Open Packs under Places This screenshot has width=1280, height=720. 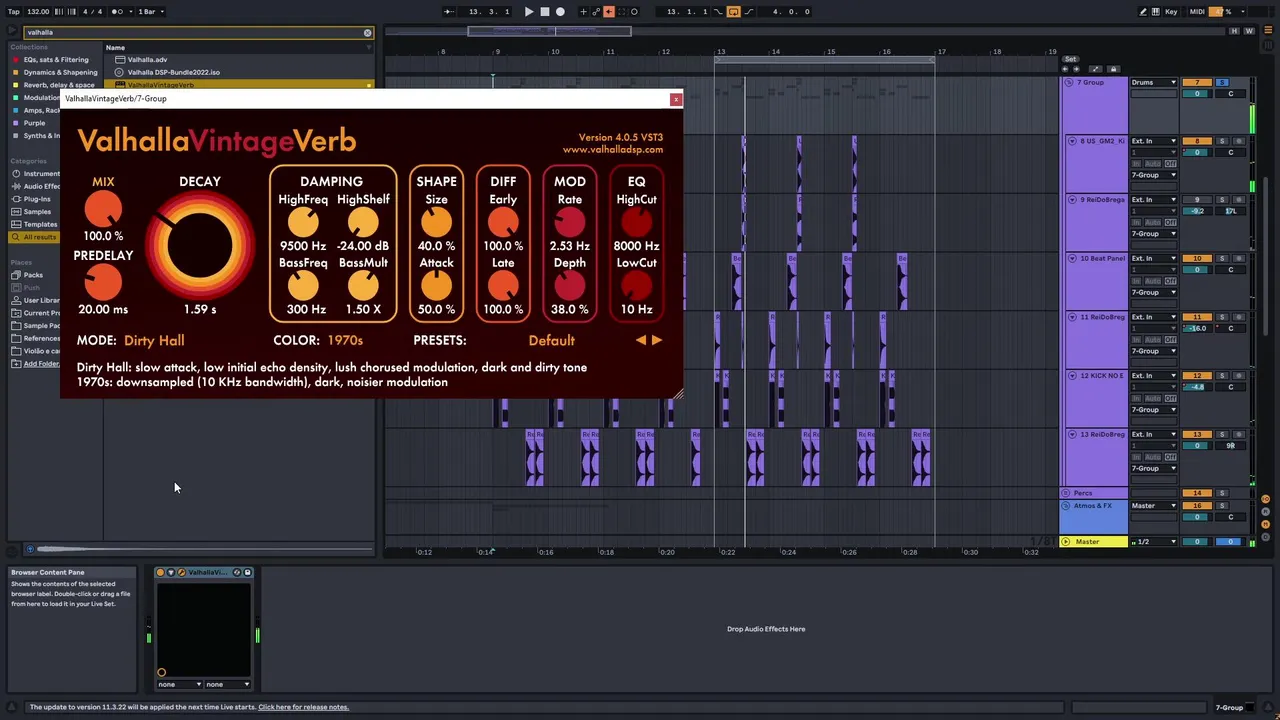pos(33,275)
